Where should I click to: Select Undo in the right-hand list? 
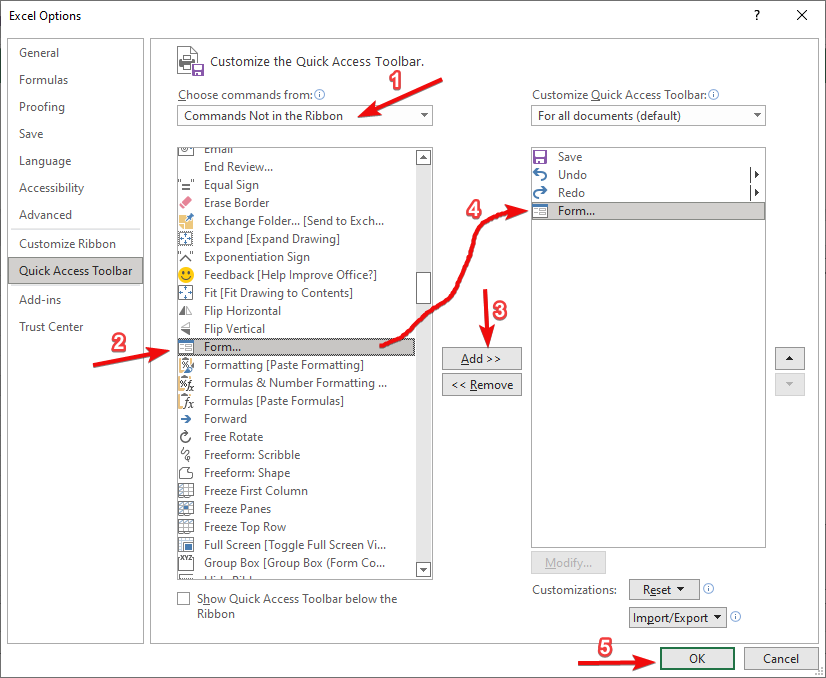pos(600,174)
